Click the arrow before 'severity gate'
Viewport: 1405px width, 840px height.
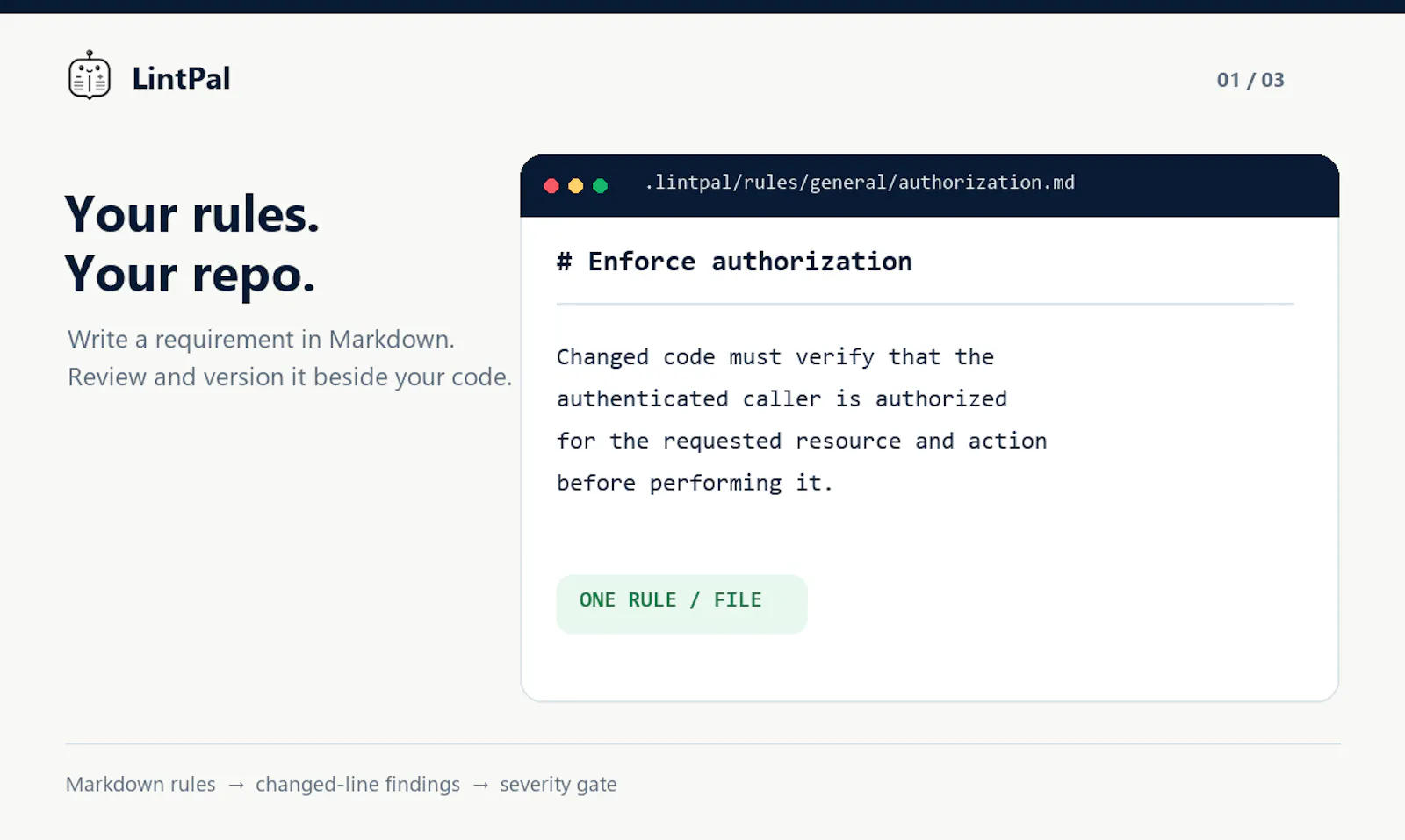(x=480, y=785)
